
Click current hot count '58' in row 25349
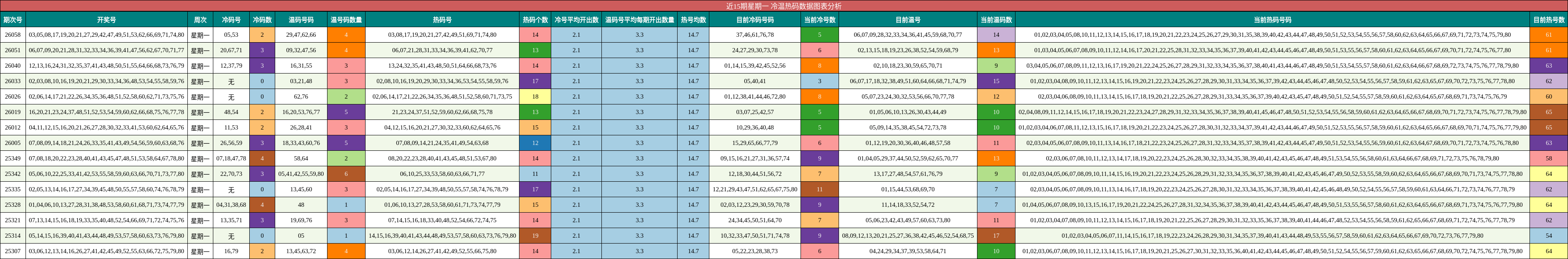tap(1548, 158)
